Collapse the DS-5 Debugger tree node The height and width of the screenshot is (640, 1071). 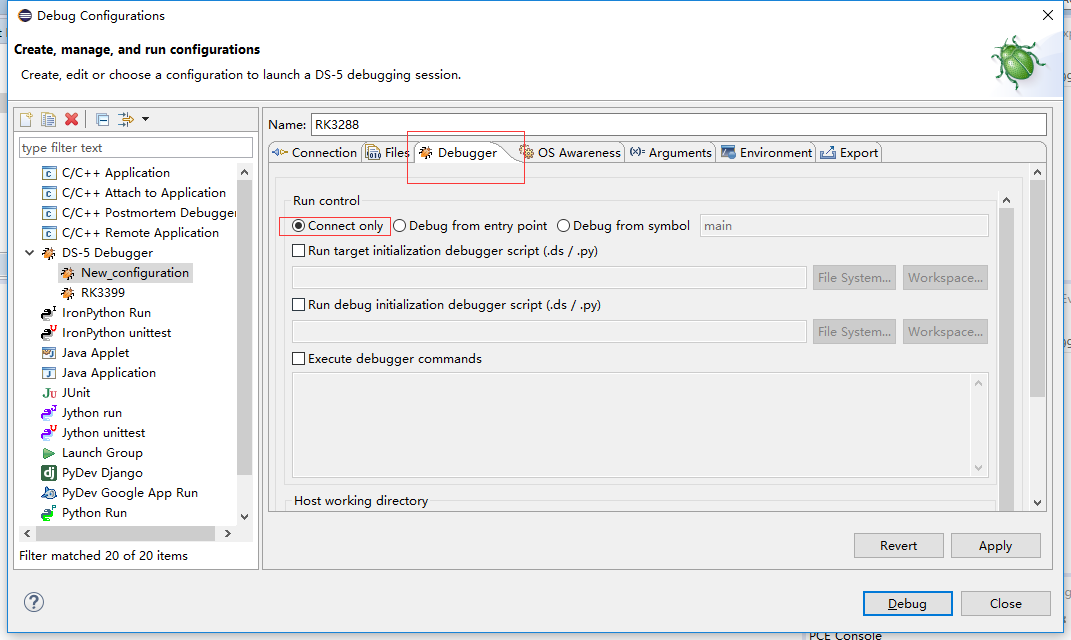[x=29, y=253]
